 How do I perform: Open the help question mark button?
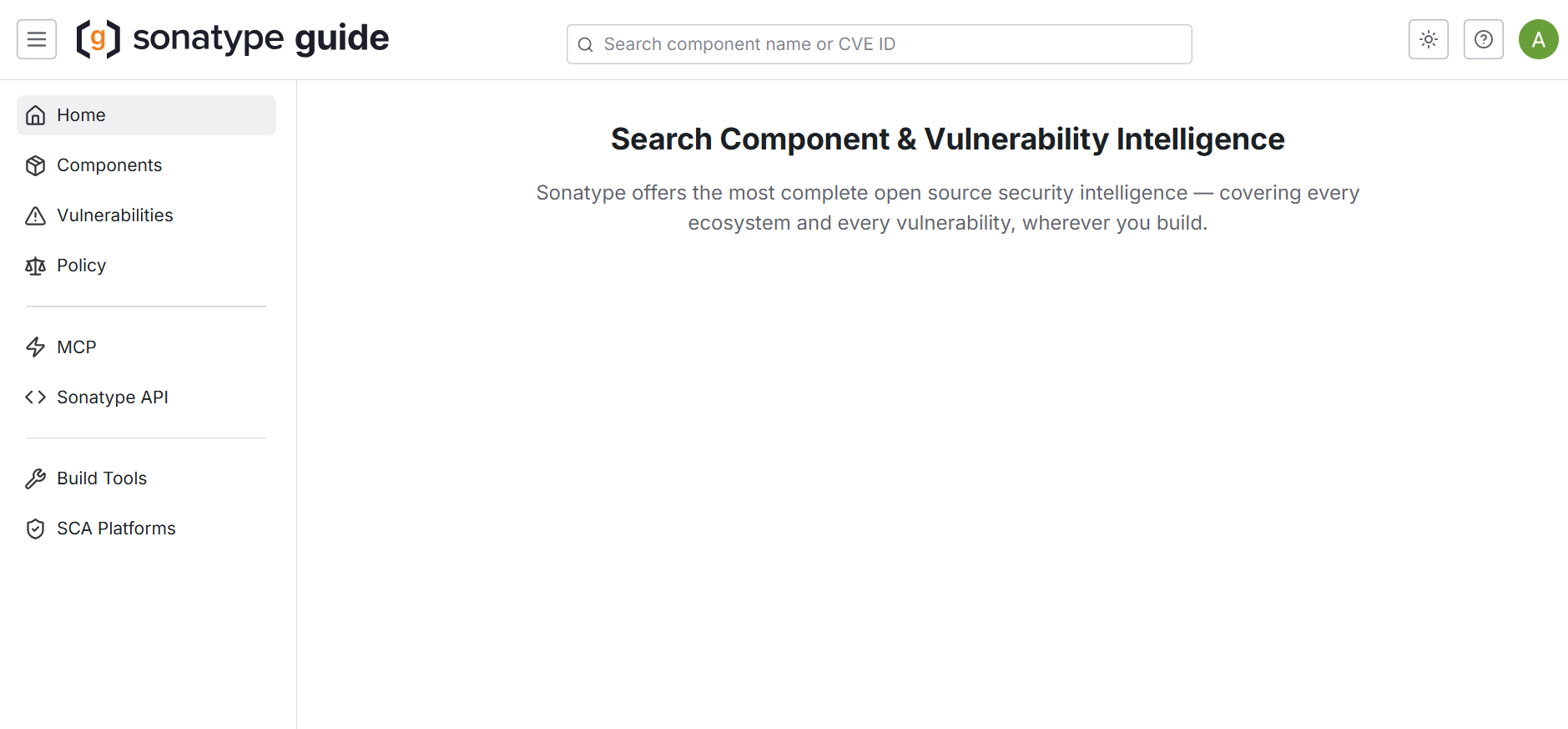1483,39
